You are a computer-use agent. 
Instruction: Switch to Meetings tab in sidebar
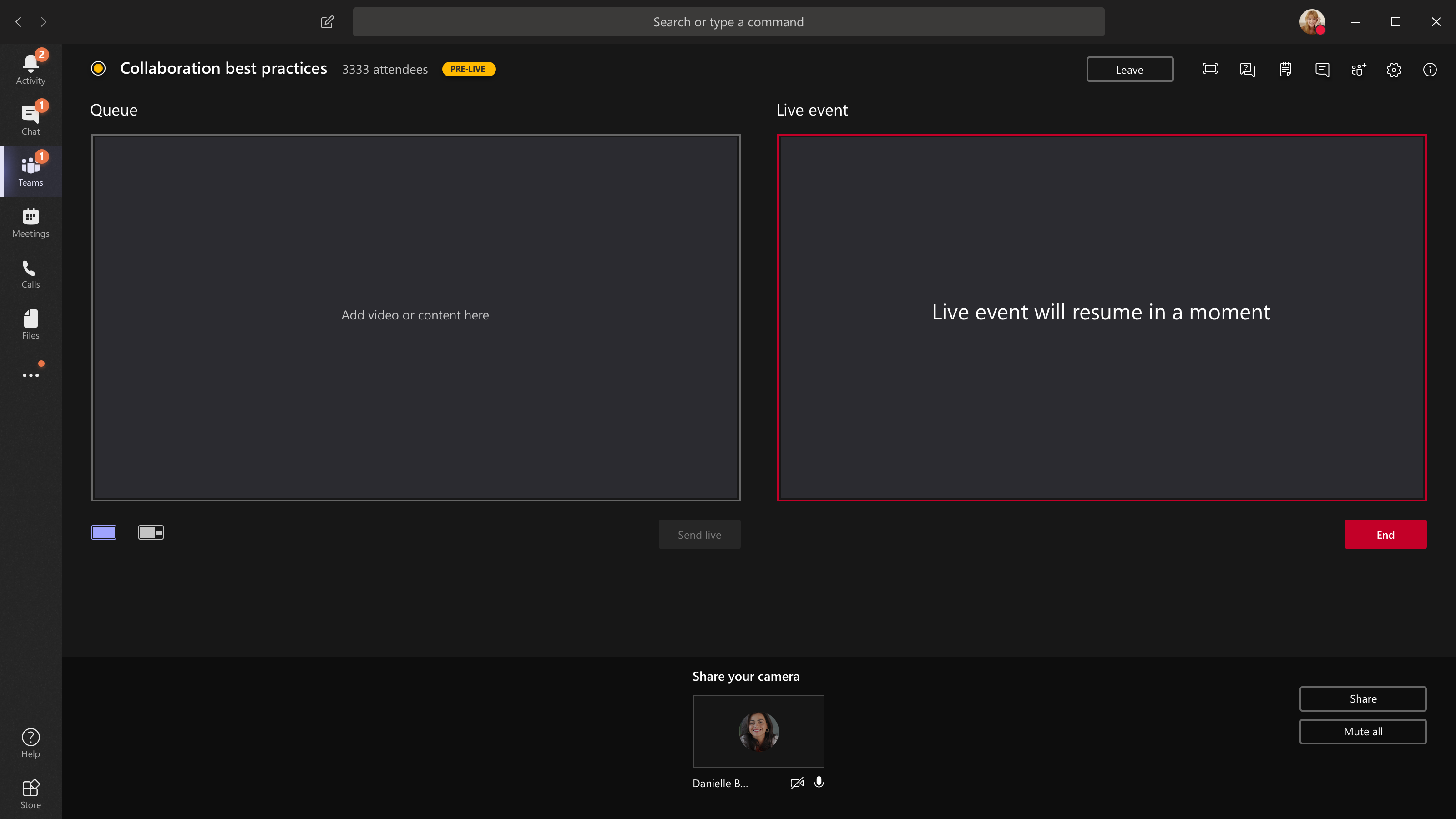(31, 222)
